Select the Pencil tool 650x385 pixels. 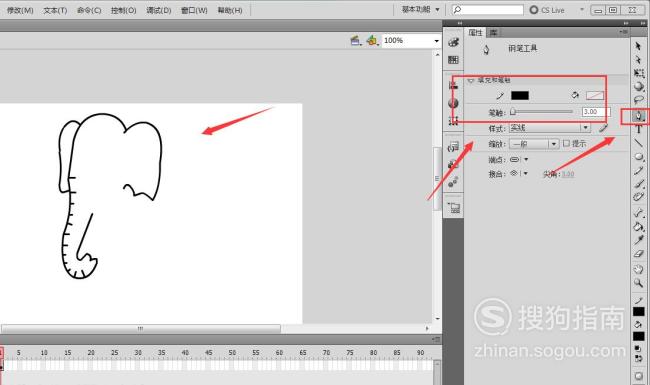638,170
